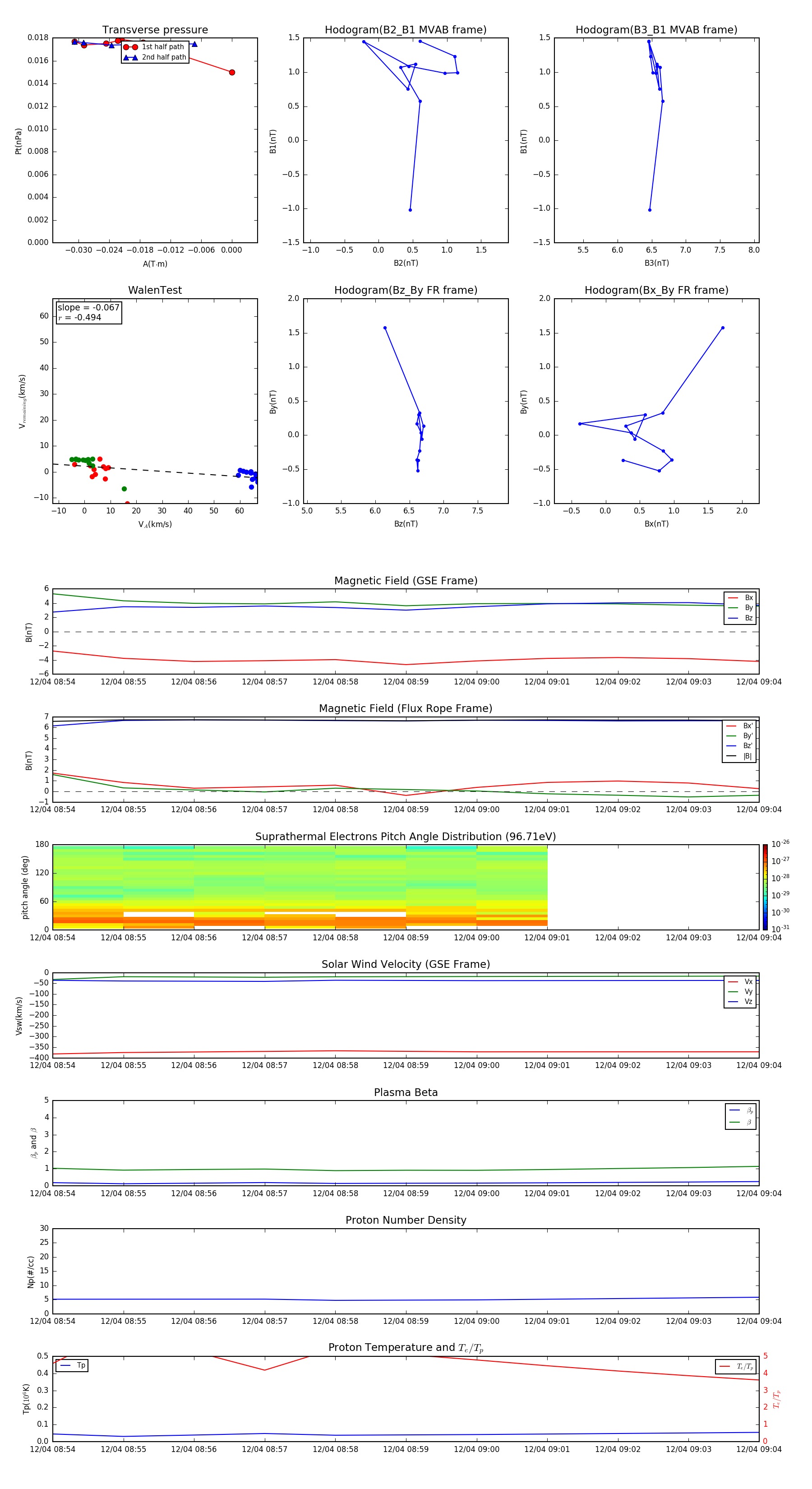Click the "Tp(10^6K)" y-axis label

(x=27, y=1399)
